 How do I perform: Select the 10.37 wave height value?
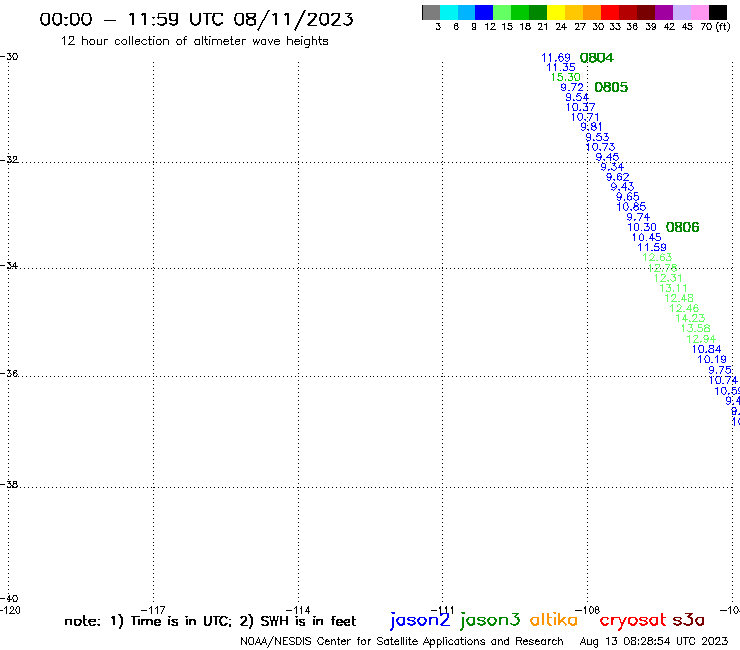580,107
